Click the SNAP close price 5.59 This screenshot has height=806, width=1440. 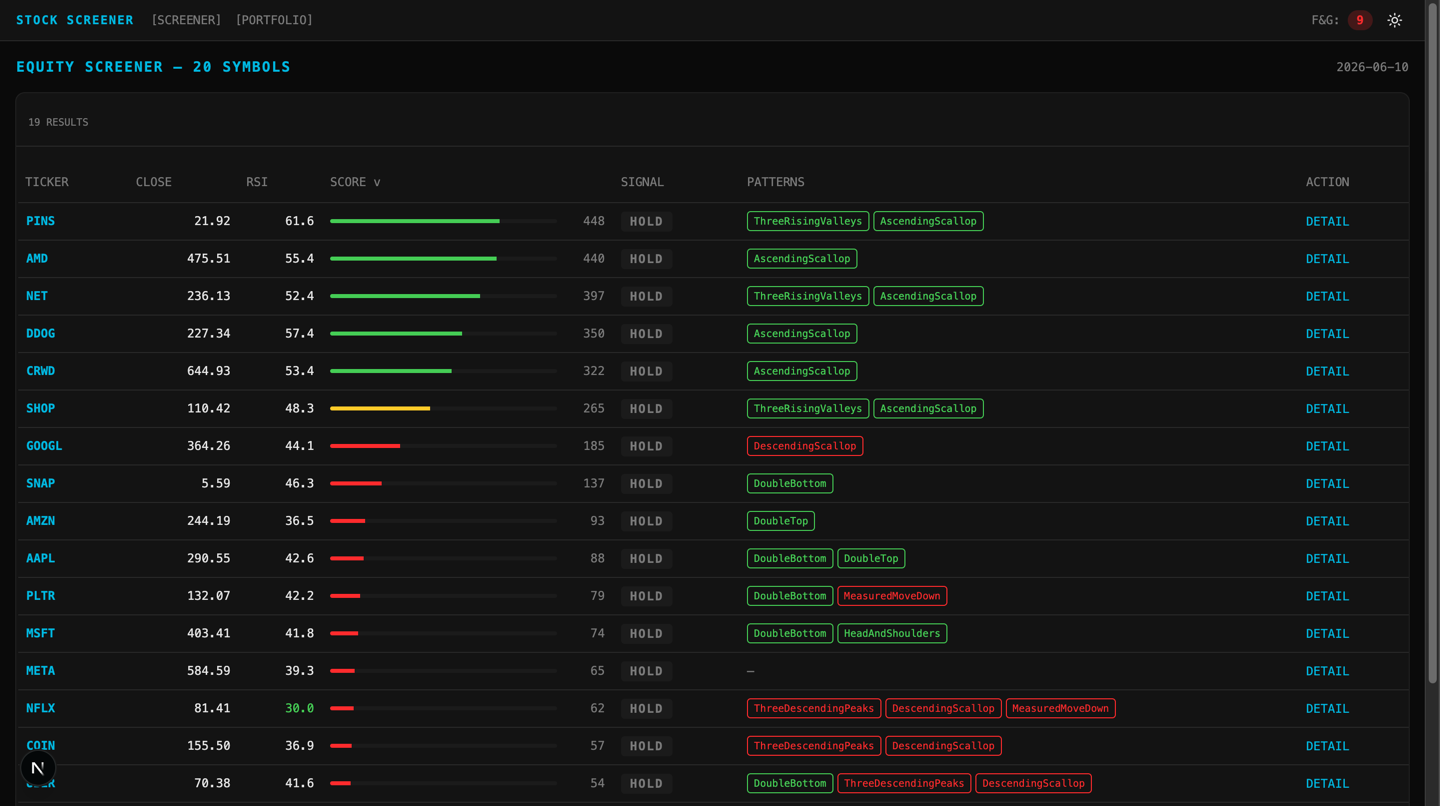click(216, 484)
